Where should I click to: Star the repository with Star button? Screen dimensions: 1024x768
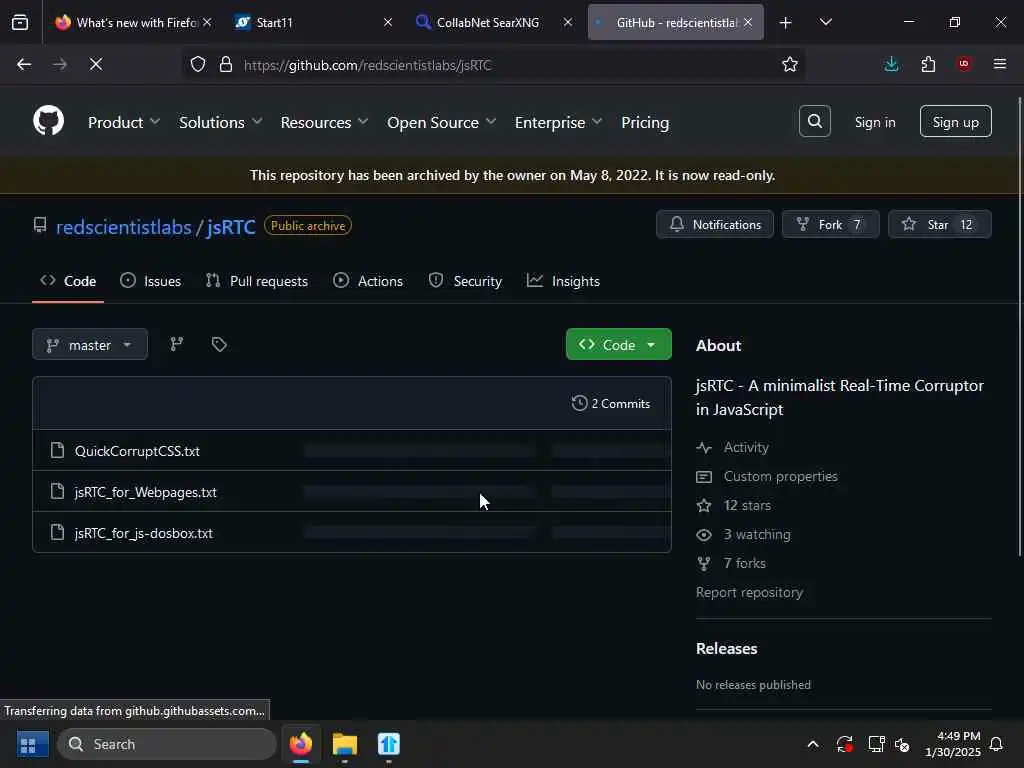pos(939,224)
